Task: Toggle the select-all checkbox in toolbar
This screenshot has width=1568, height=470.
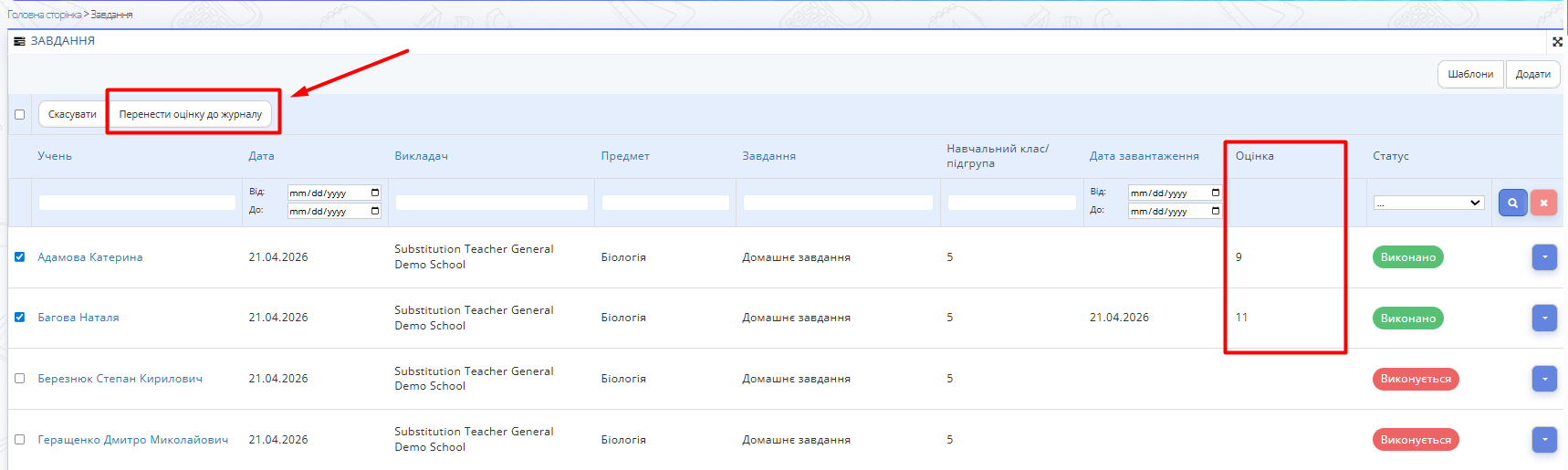Action: point(19,115)
